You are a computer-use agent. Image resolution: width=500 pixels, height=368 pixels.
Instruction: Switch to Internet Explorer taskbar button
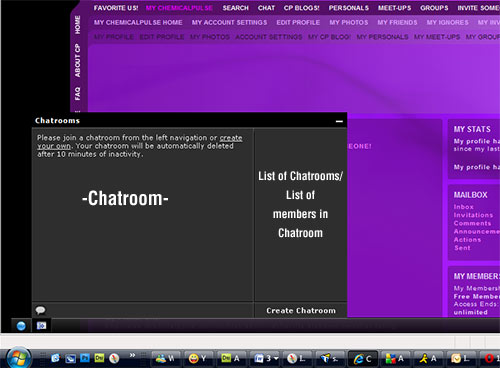[x=363, y=359]
